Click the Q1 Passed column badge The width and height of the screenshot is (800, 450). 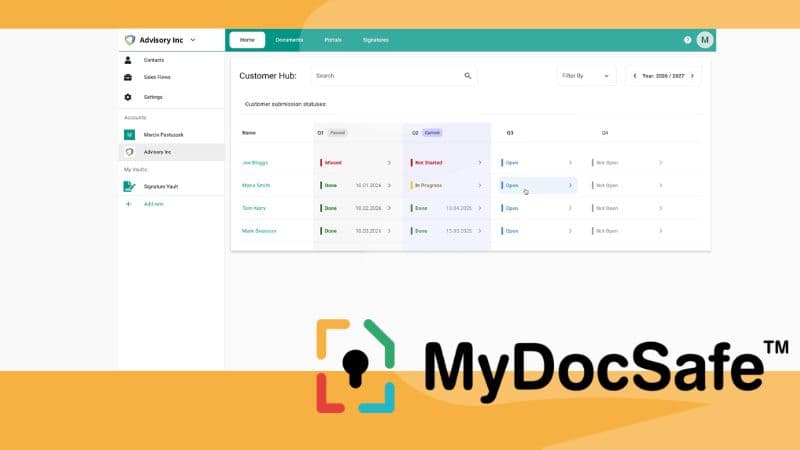(x=338, y=133)
